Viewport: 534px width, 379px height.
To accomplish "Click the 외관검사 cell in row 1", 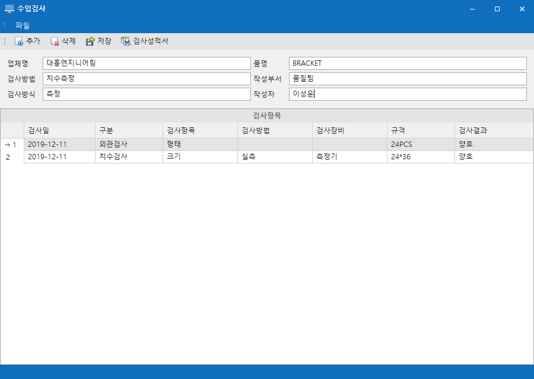I will (x=129, y=145).
